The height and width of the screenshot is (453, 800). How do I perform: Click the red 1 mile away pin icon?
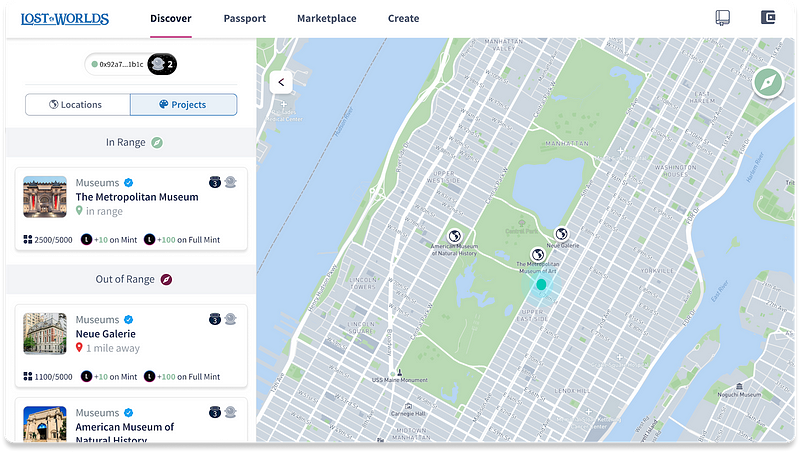click(x=79, y=347)
